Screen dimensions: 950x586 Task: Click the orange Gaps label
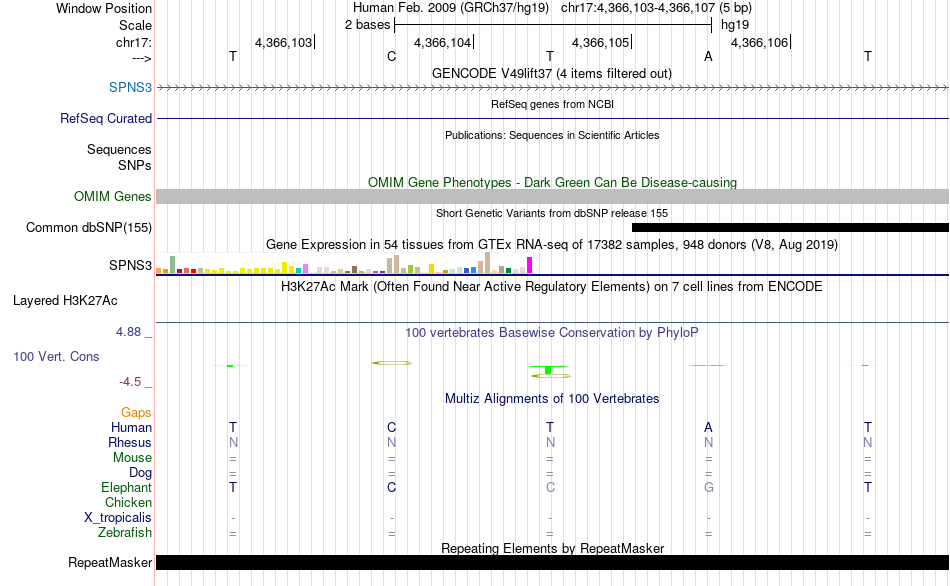136,412
